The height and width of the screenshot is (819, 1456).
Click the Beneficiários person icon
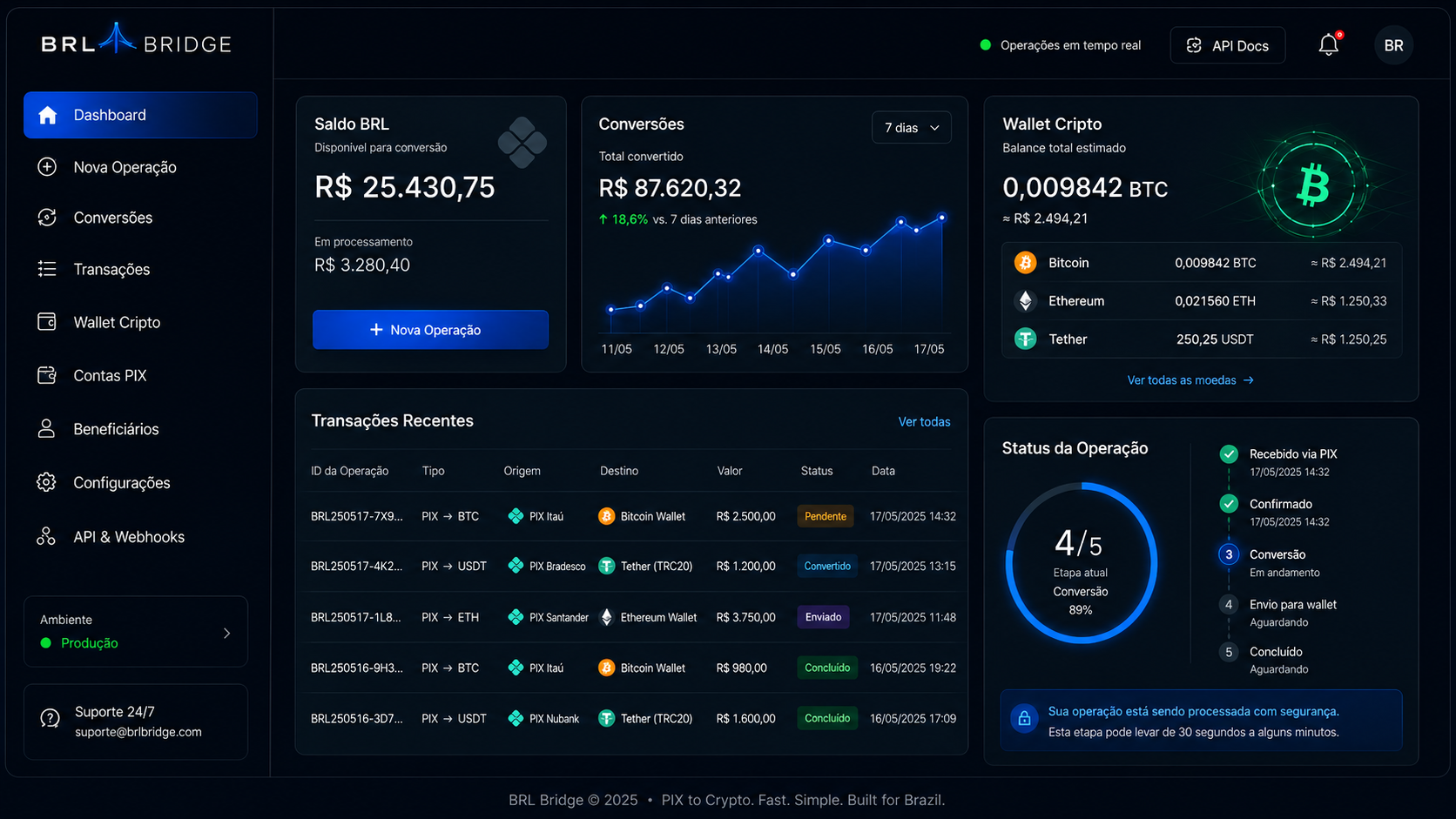tap(47, 428)
